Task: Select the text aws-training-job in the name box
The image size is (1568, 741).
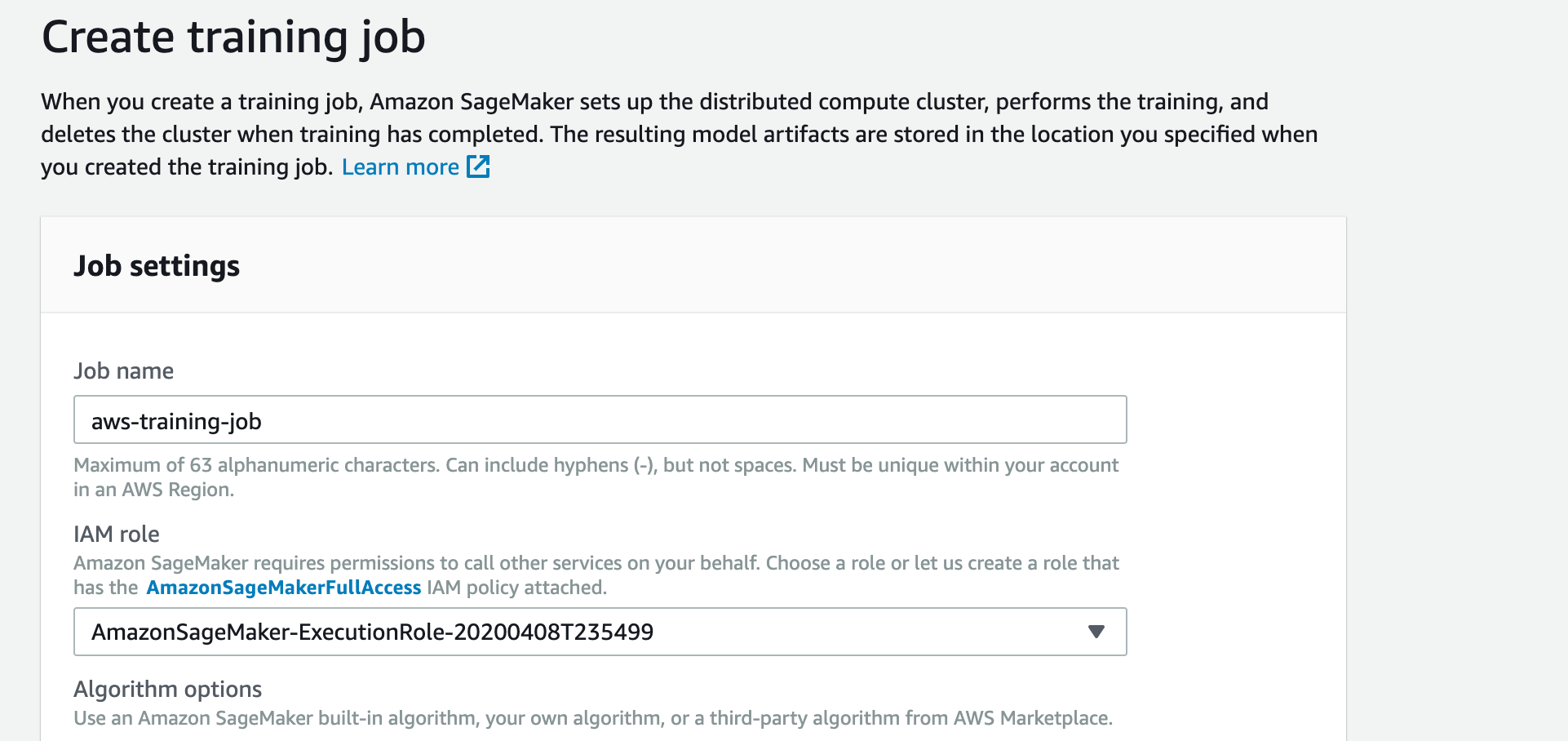Action: (x=176, y=421)
